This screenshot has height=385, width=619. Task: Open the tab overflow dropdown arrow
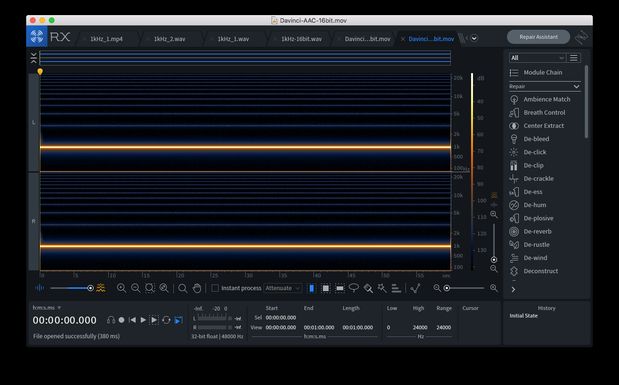click(474, 38)
